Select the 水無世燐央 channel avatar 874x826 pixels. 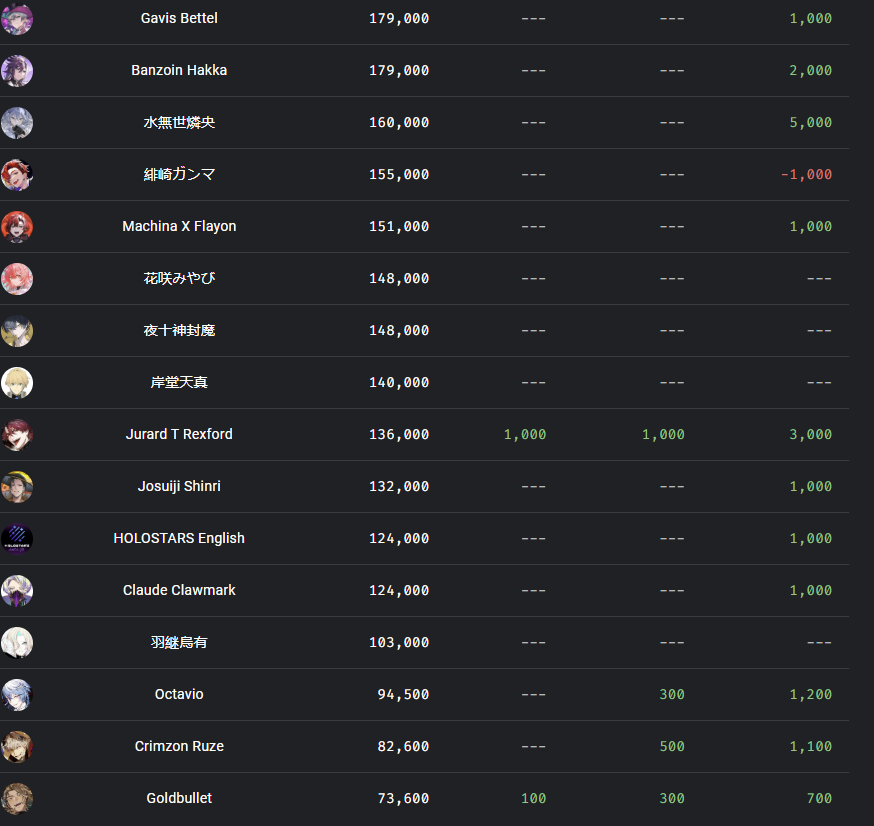click(17, 123)
